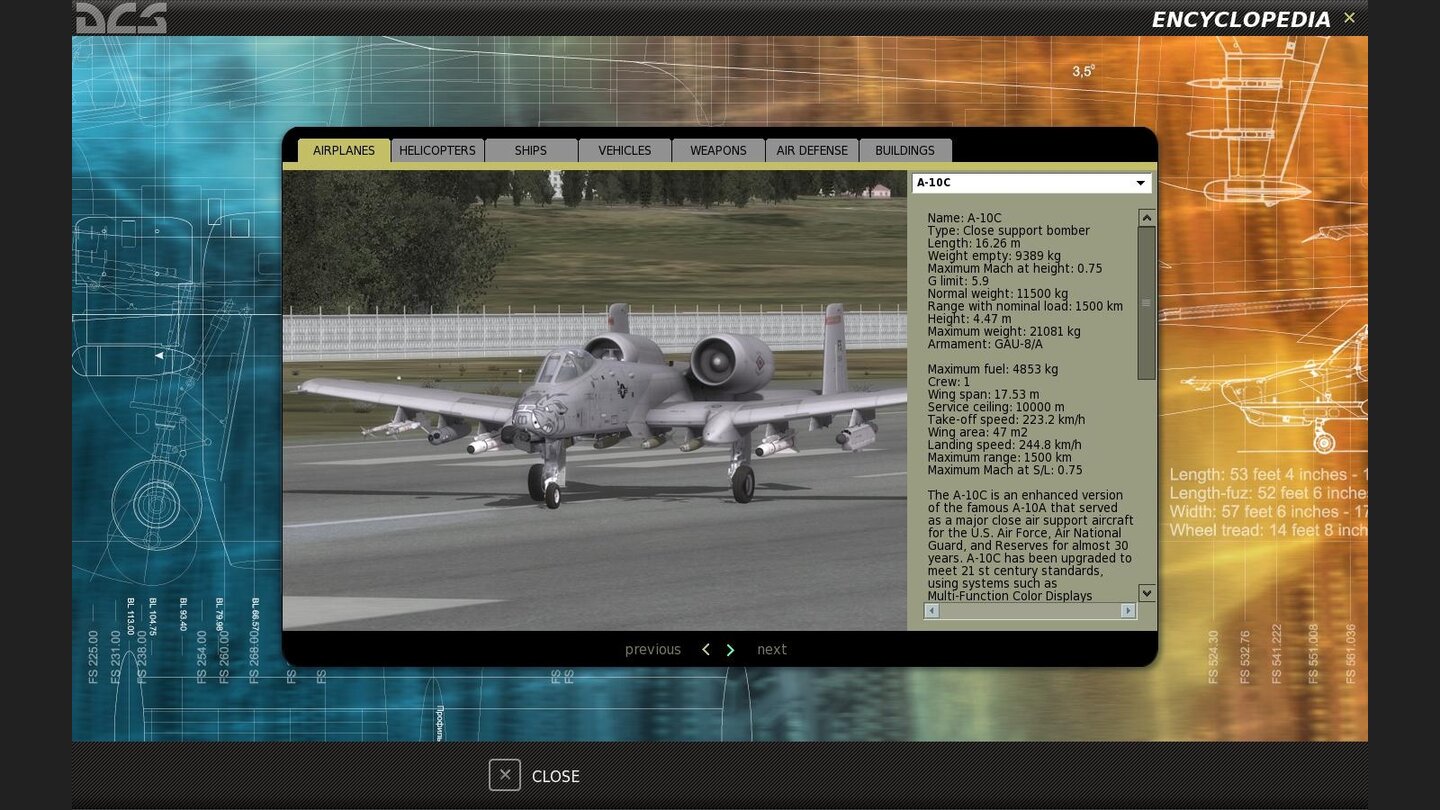
Task: Select the SHIPS tab
Action: tap(531, 150)
